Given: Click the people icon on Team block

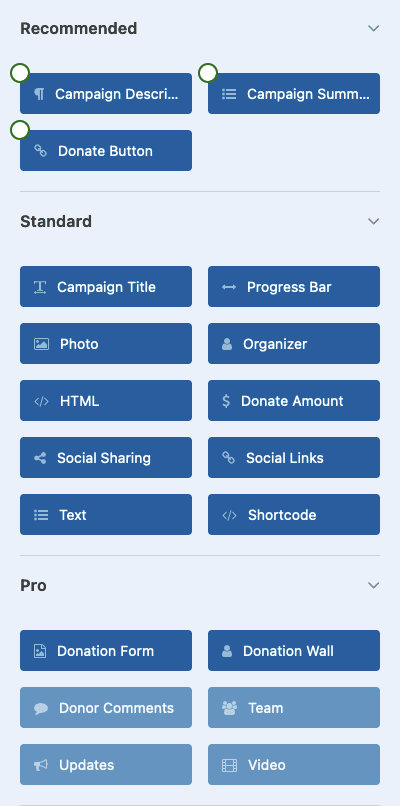Looking at the screenshot, I should [229, 708].
